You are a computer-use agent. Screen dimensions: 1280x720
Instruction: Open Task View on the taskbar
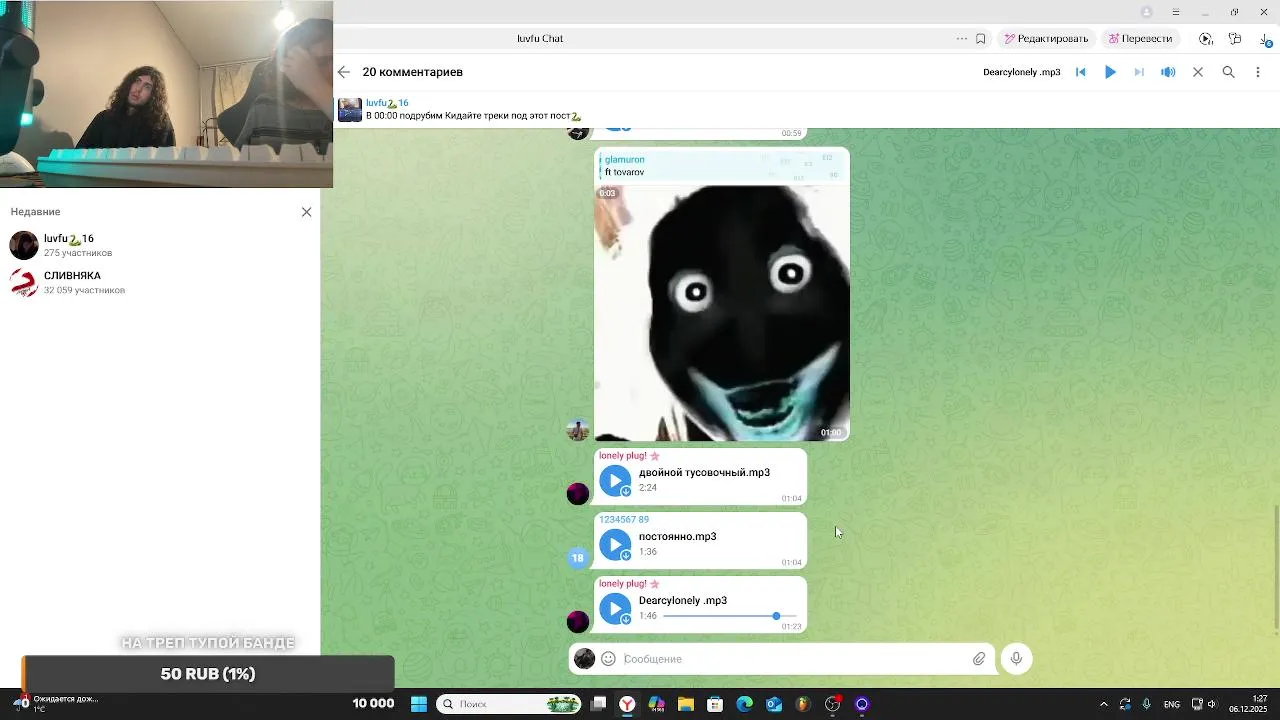coord(598,704)
